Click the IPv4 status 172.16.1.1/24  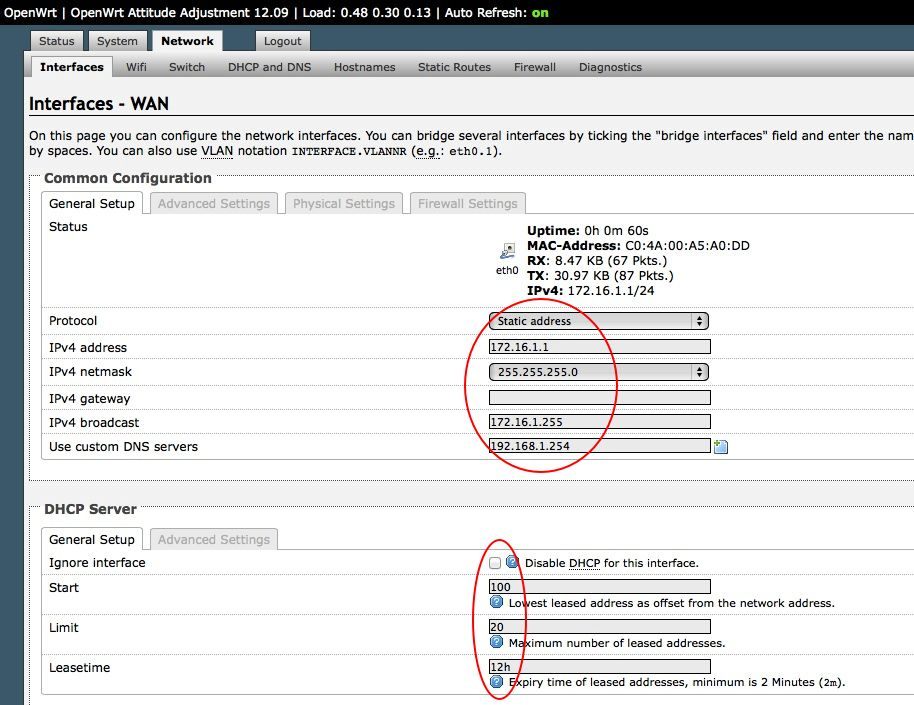point(611,290)
